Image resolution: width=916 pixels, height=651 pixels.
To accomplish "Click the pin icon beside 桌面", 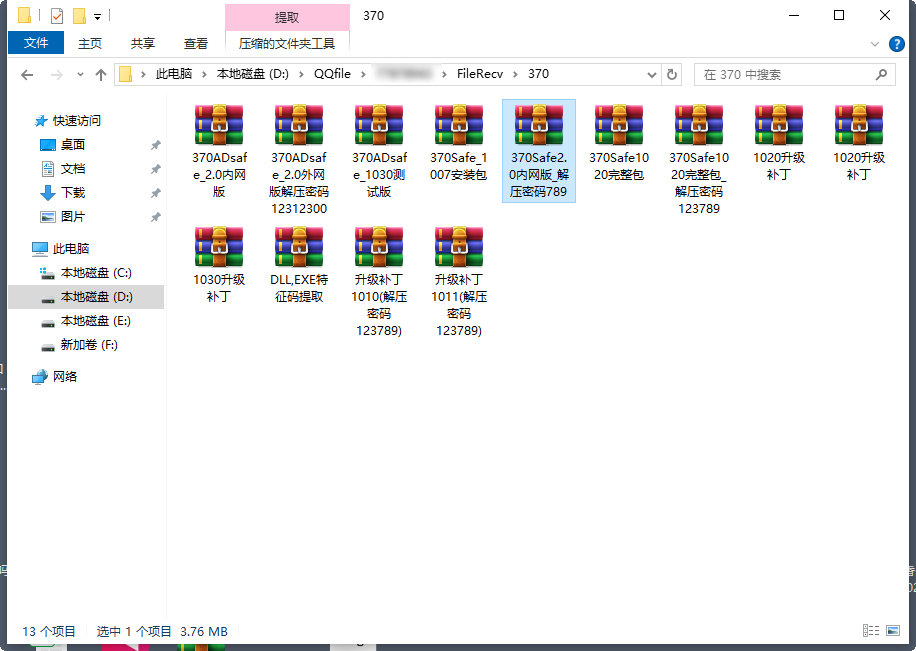I will click(155, 145).
